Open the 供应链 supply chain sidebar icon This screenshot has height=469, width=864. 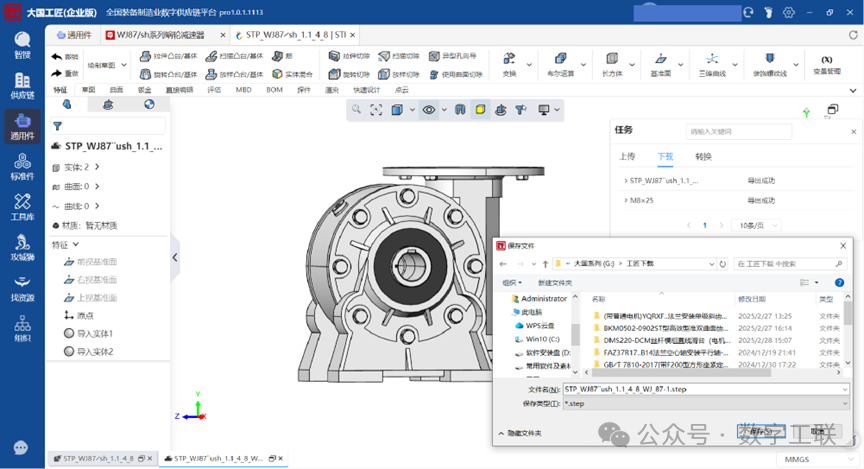(x=22, y=86)
